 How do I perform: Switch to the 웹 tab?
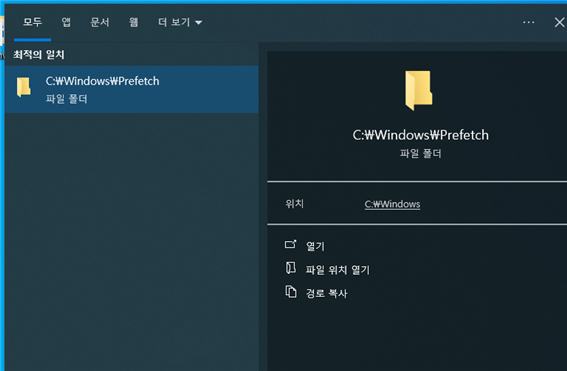(x=133, y=22)
